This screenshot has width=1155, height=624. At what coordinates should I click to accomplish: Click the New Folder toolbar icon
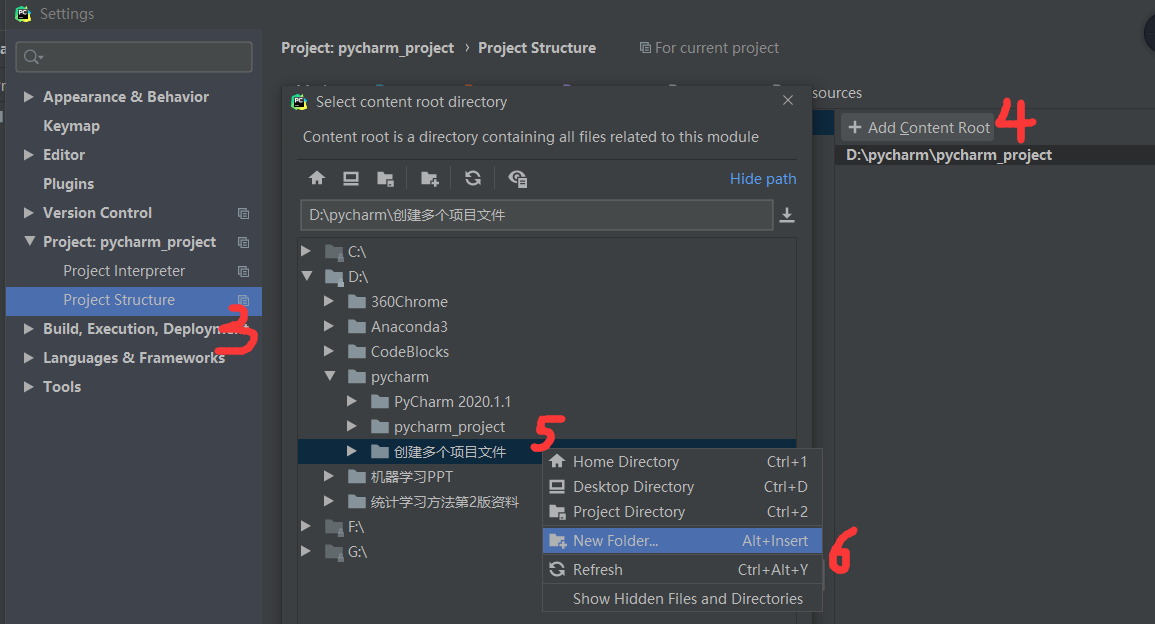click(x=429, y=178)
